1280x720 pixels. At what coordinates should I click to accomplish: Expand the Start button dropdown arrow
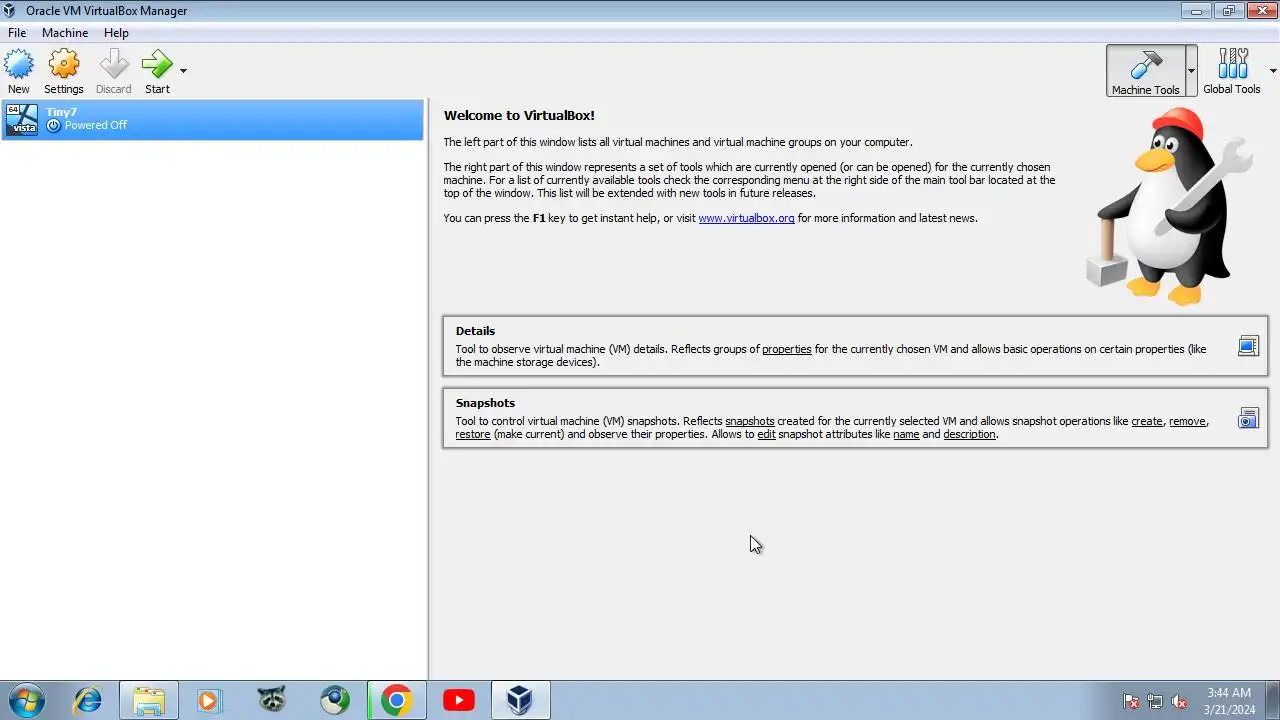click(183, 71)
